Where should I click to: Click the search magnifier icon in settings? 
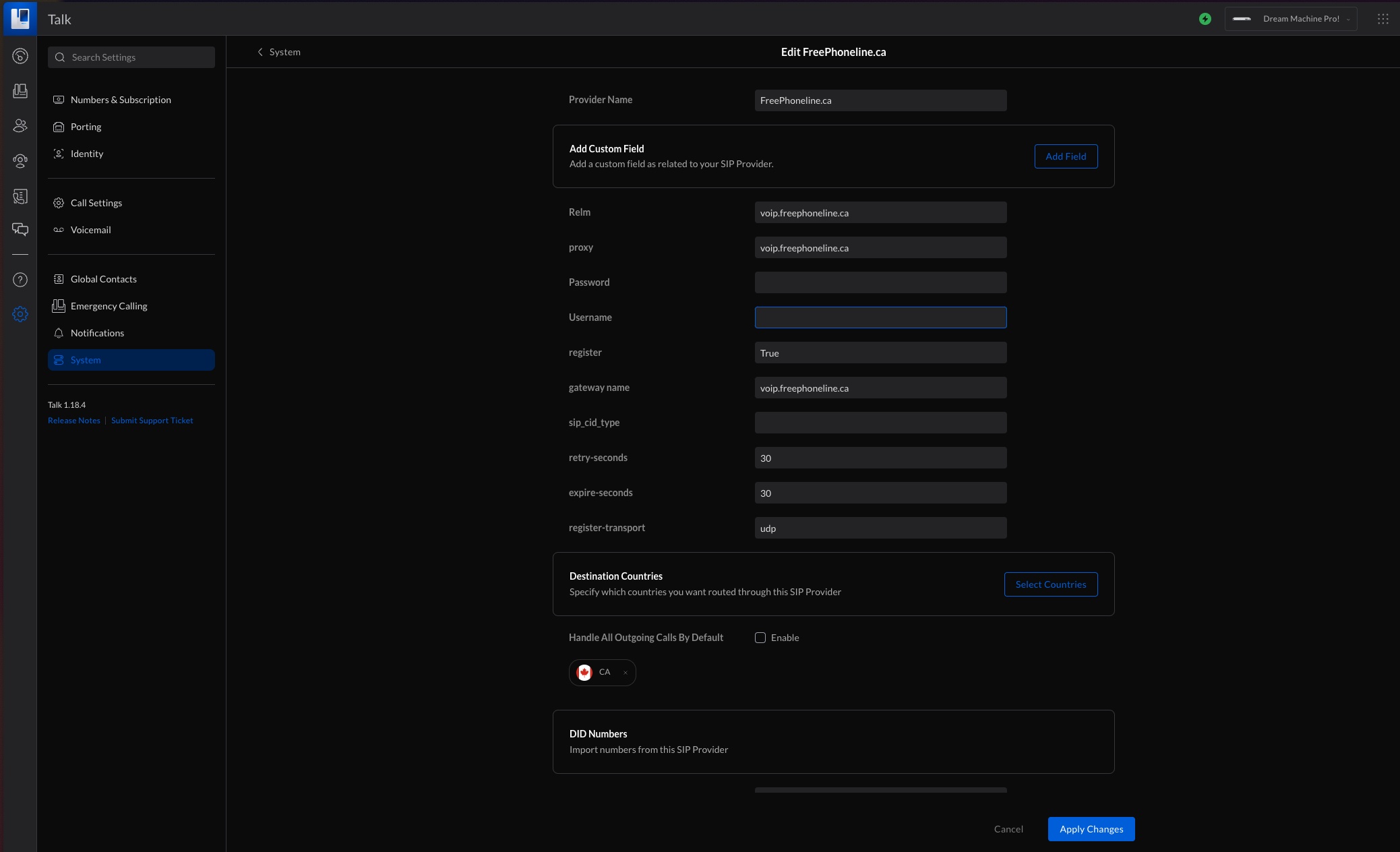(60, 57)
